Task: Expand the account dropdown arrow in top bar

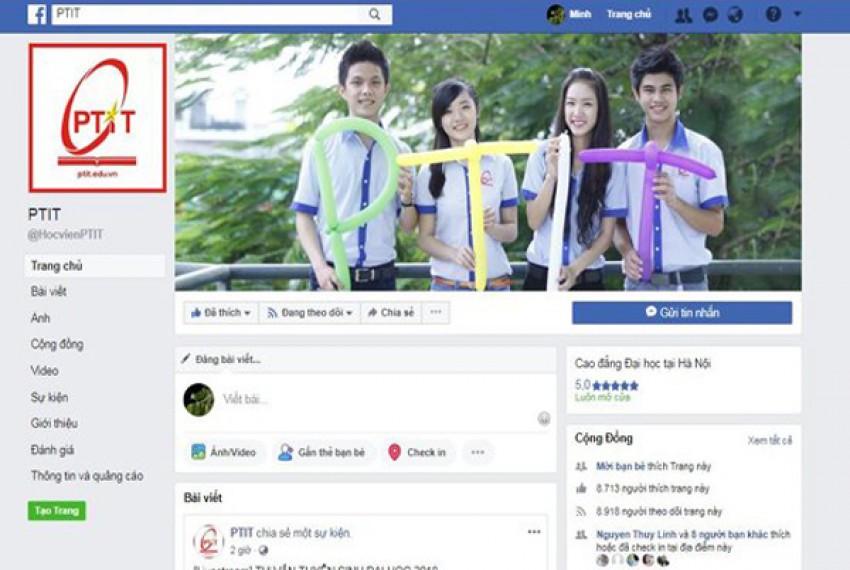Action: [x=797, y=14]
